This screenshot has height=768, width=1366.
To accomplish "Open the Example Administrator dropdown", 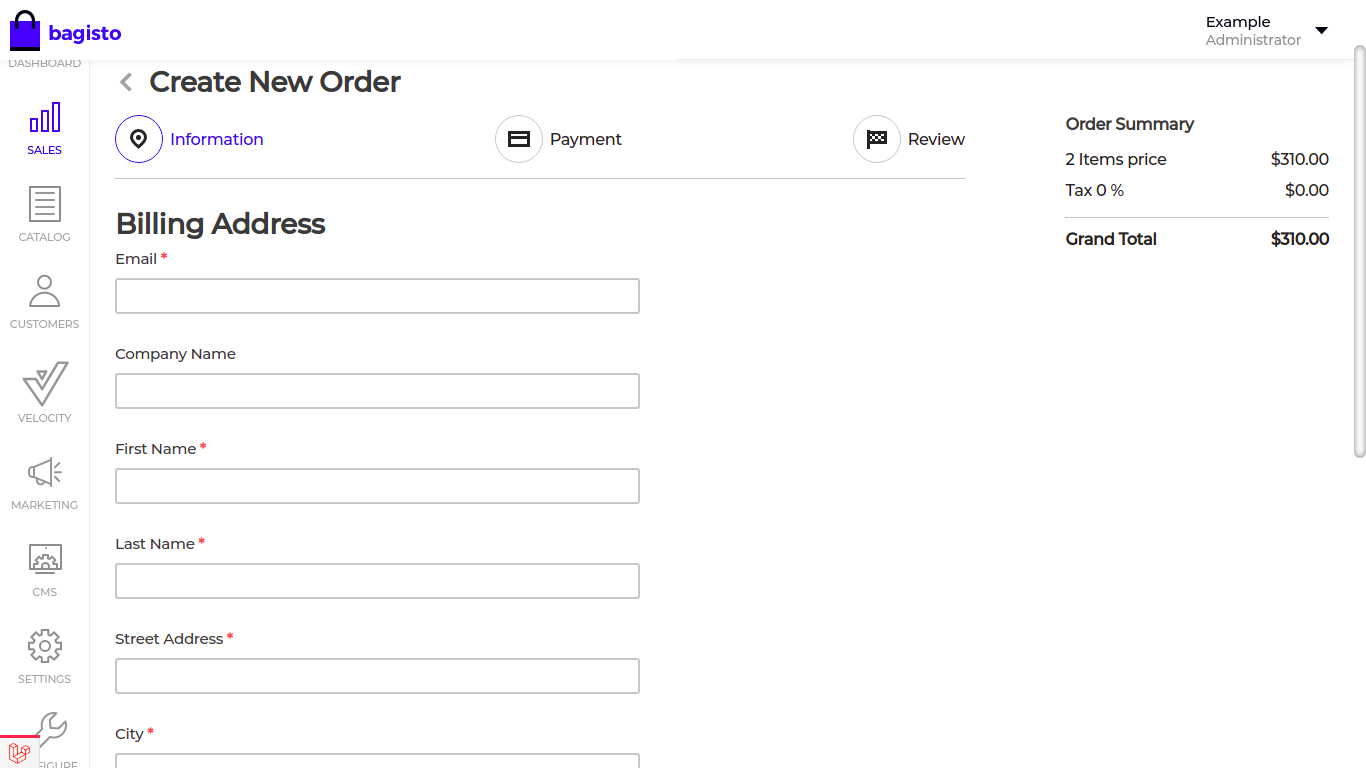I will click(x=1268, y=30).
